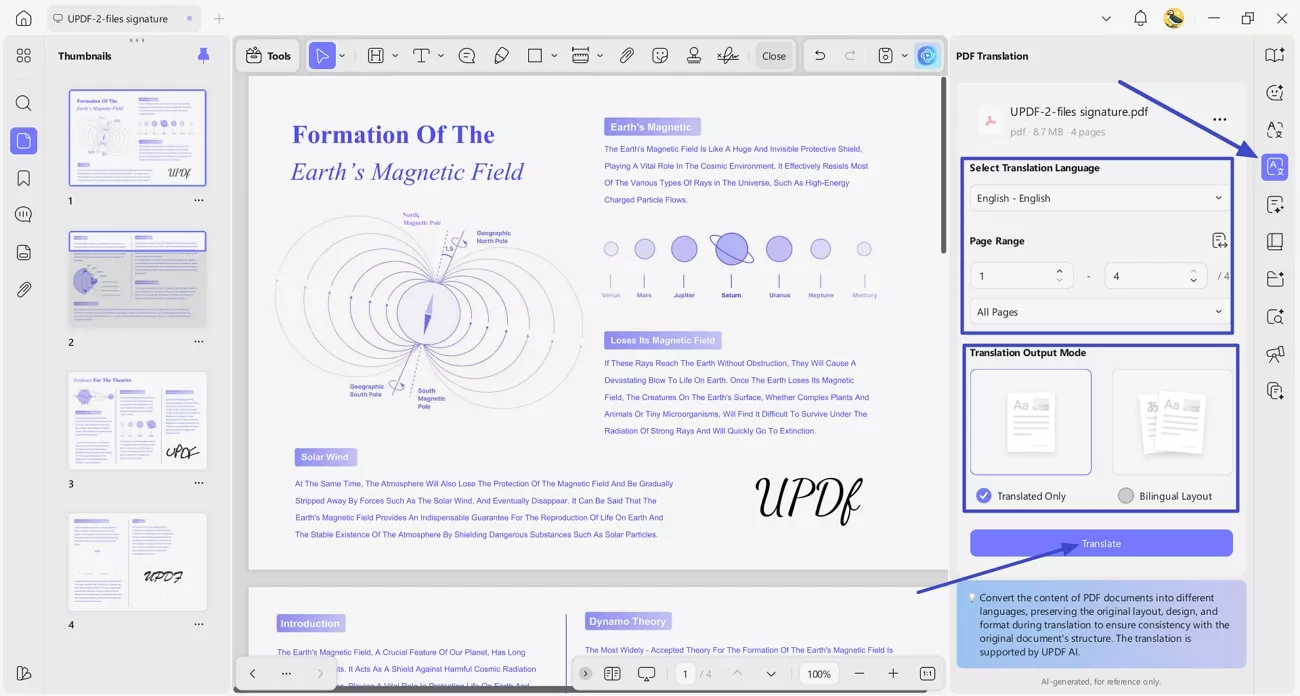Attach a file with paperclip tool

(x=627, y=56)
